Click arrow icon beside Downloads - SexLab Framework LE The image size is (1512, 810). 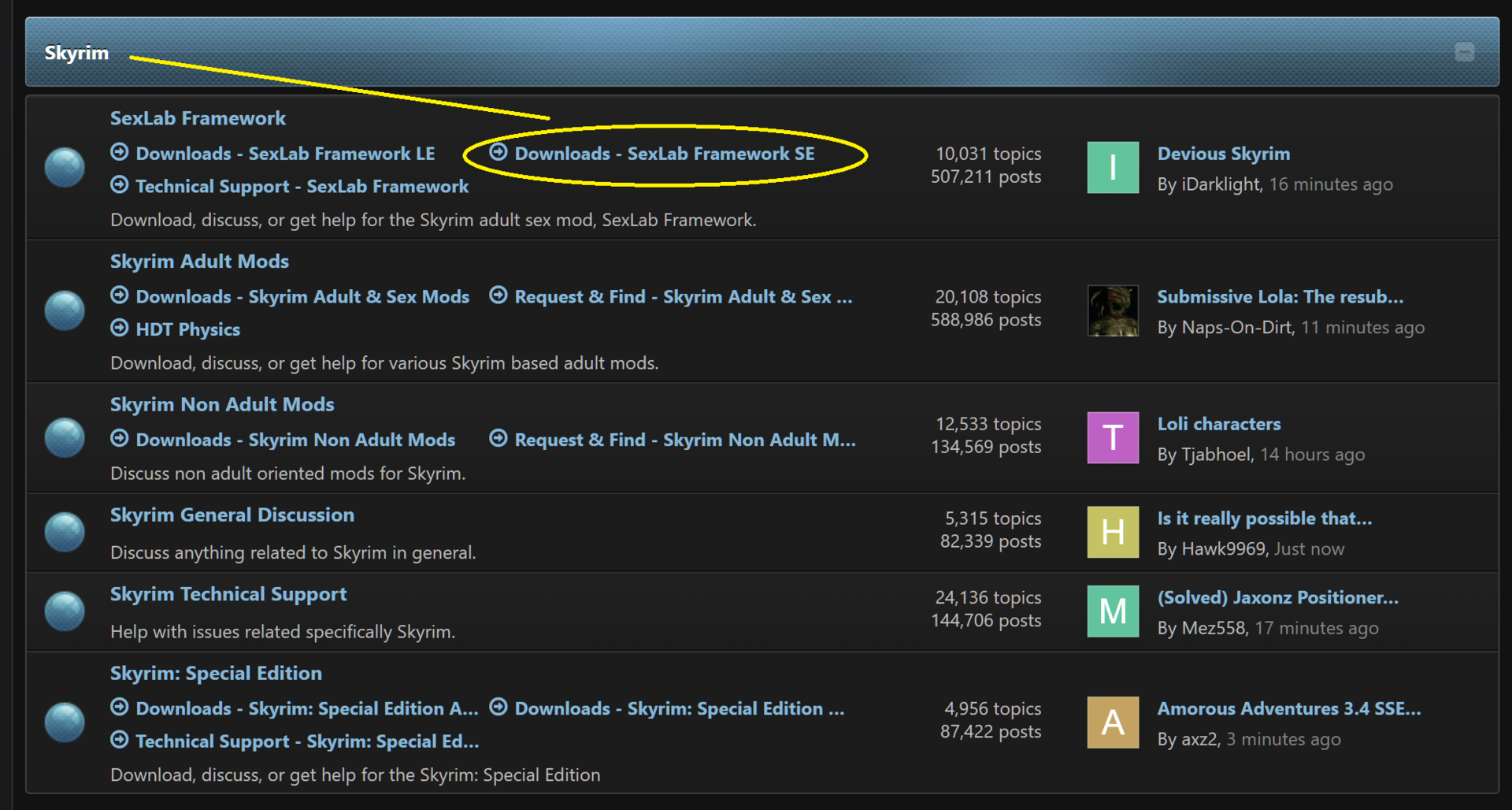120,152
